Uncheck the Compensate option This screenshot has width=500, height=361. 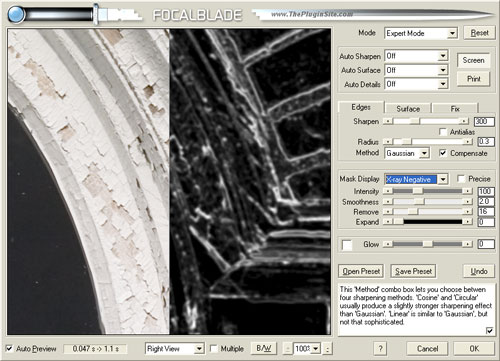[443, 153]
